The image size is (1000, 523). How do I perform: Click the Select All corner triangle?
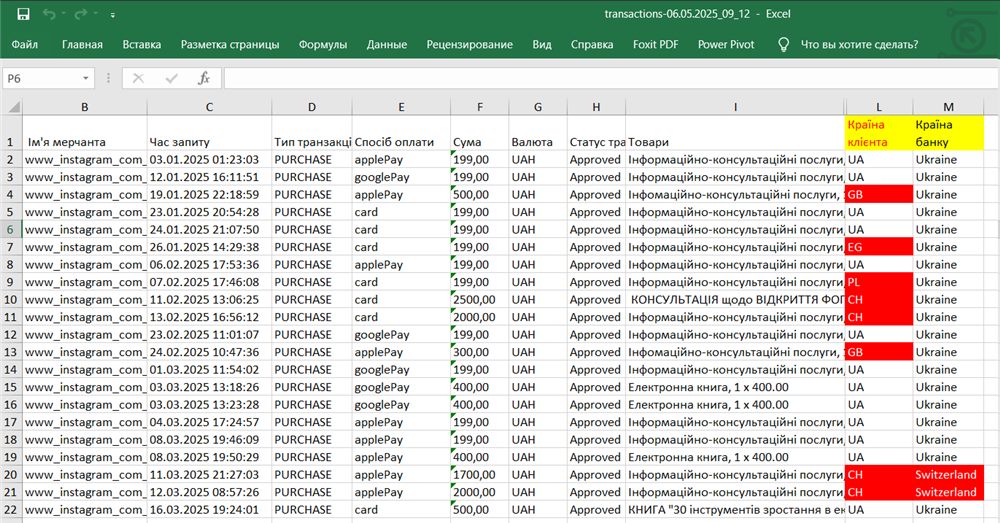13,107
